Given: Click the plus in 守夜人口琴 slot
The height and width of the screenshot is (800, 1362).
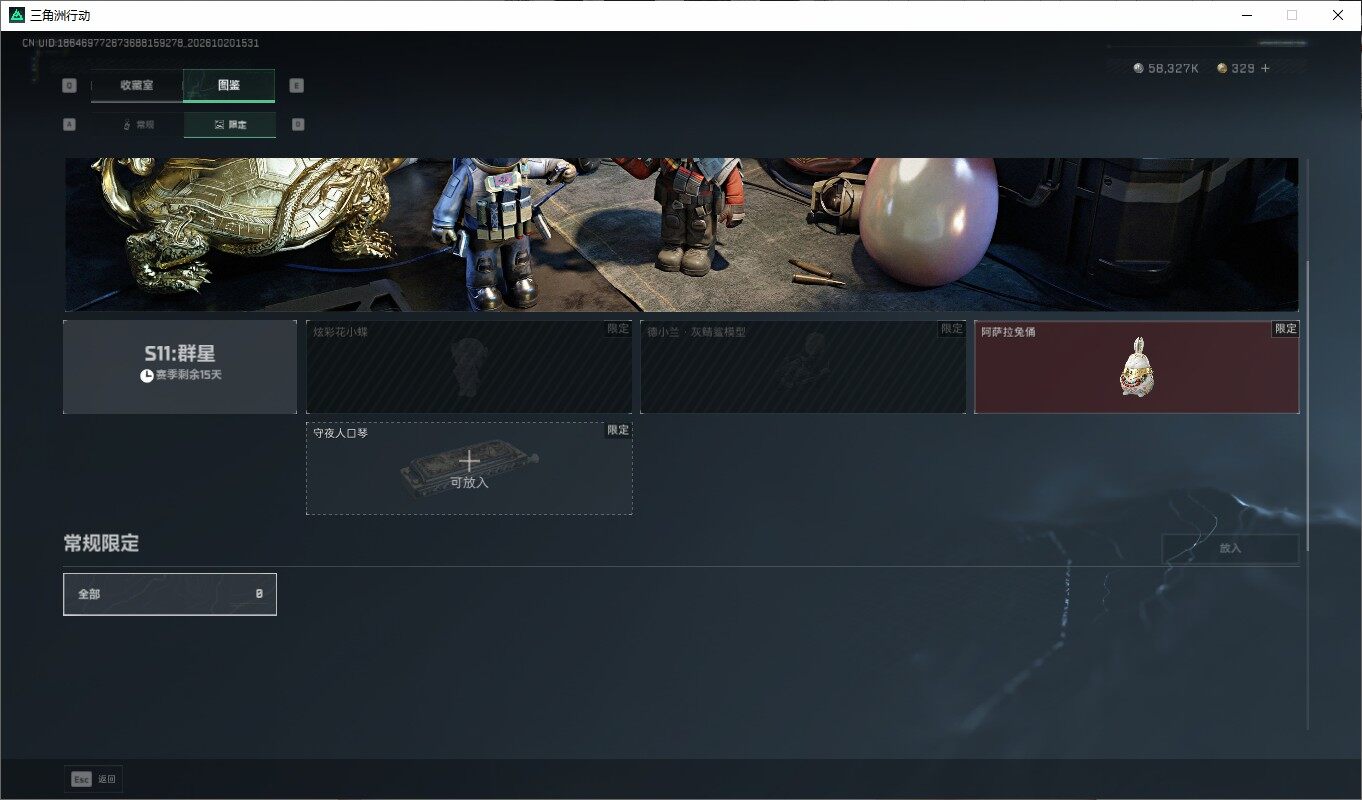Looking at the screenshot, I should (x=469, y=461).
